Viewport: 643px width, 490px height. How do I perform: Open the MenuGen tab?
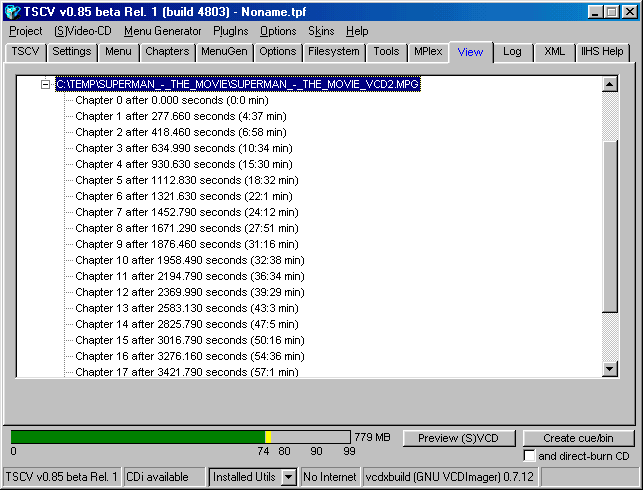(224, 51)
